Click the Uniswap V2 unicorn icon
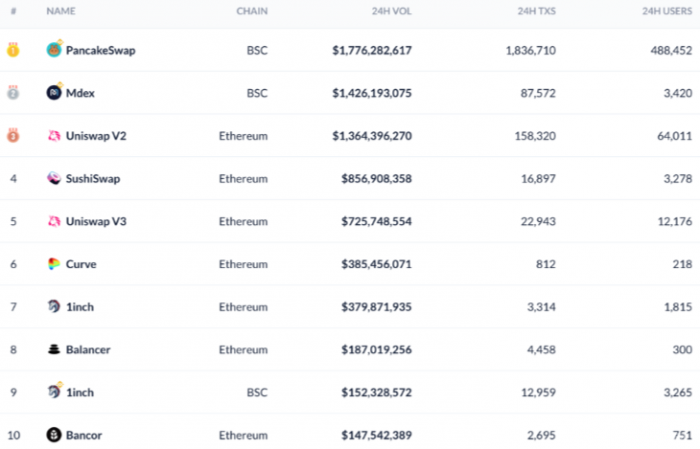Screen dimensions: 700x449 [53, 135]
